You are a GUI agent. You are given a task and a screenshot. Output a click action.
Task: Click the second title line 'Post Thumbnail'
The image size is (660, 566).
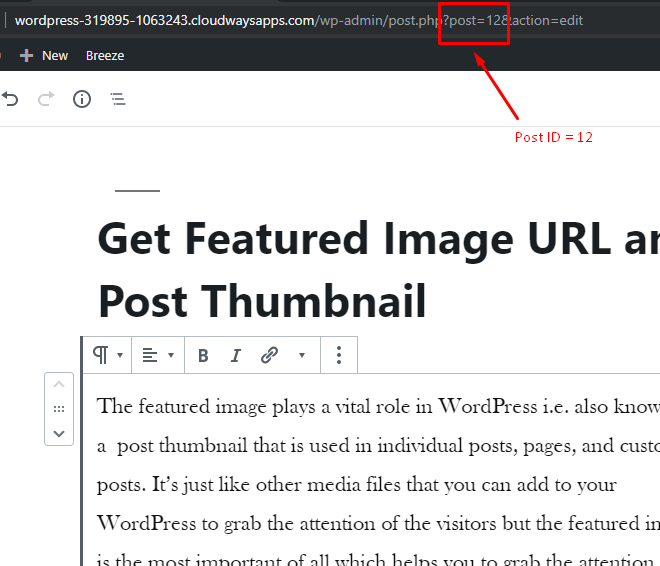coord(262,301)
